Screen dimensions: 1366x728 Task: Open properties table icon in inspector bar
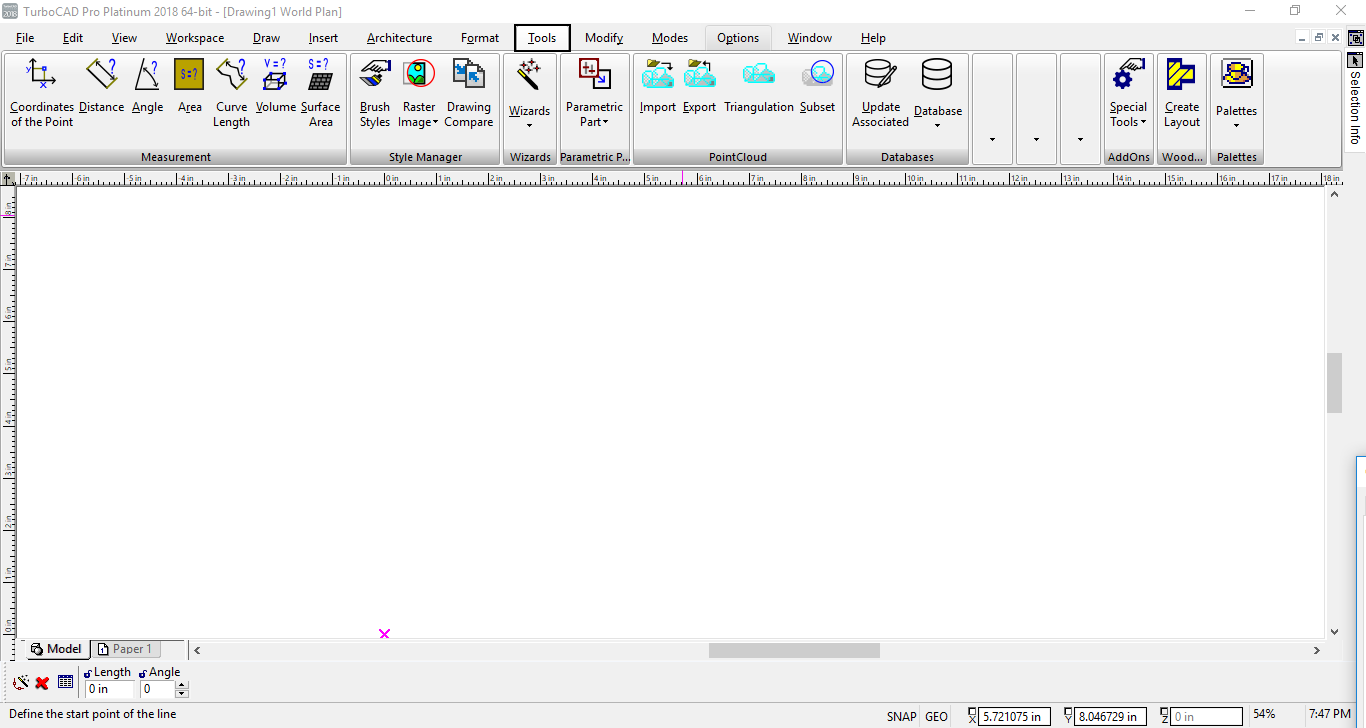pyautogui.click(x=66, y=682)
